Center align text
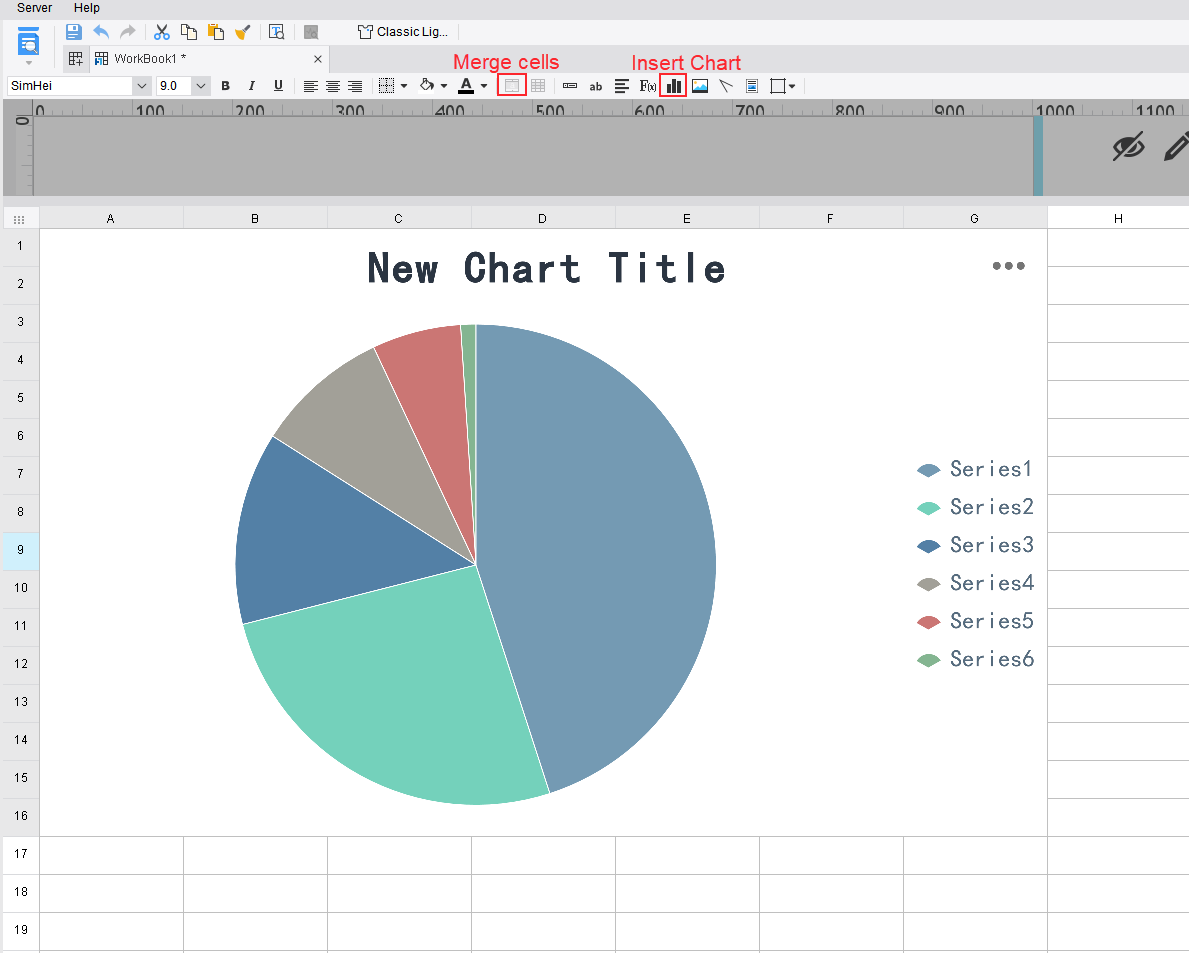 point(333,86)
